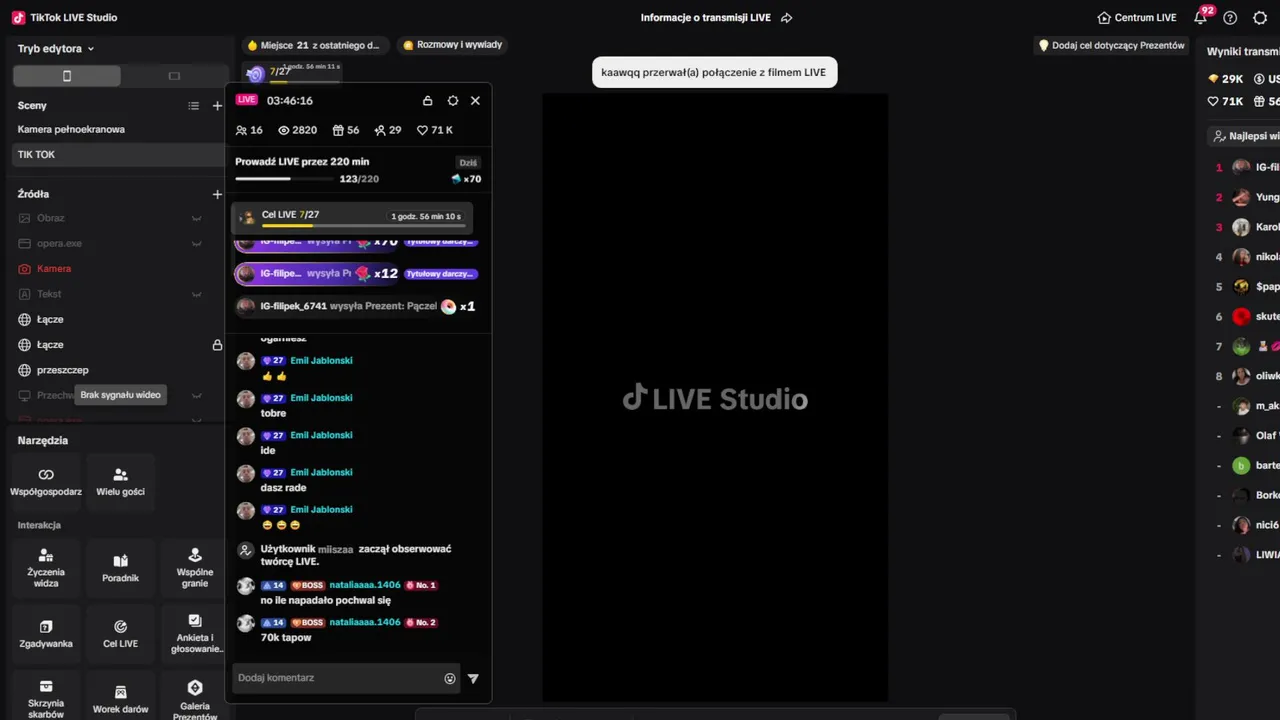Open Galeria Prezentów tool
Image resolution: width=1280 pixels, height=720 pixels.
click(x=195, y=698)
